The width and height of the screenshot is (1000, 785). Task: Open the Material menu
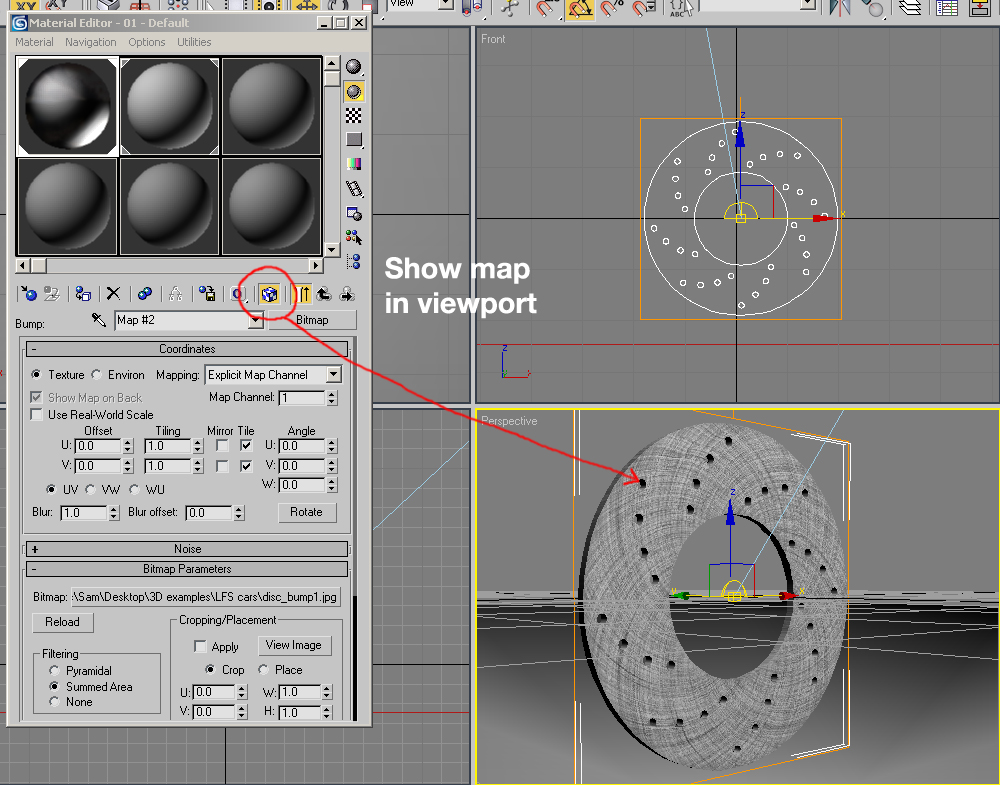pos(34,42)
